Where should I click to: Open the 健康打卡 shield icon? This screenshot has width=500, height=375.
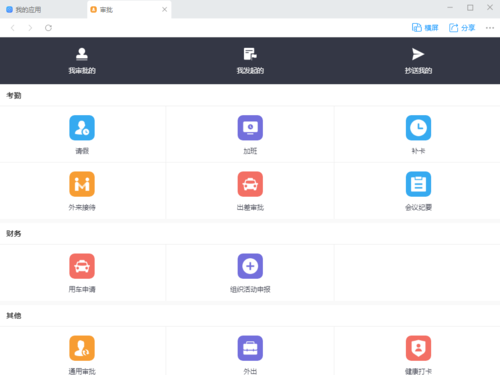(x=418, y=348)
